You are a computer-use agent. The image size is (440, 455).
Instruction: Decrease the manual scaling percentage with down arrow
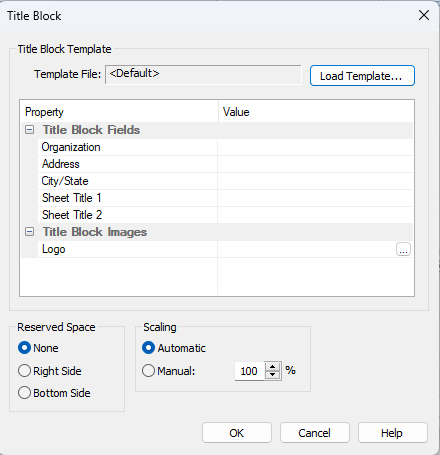point(273,375)
